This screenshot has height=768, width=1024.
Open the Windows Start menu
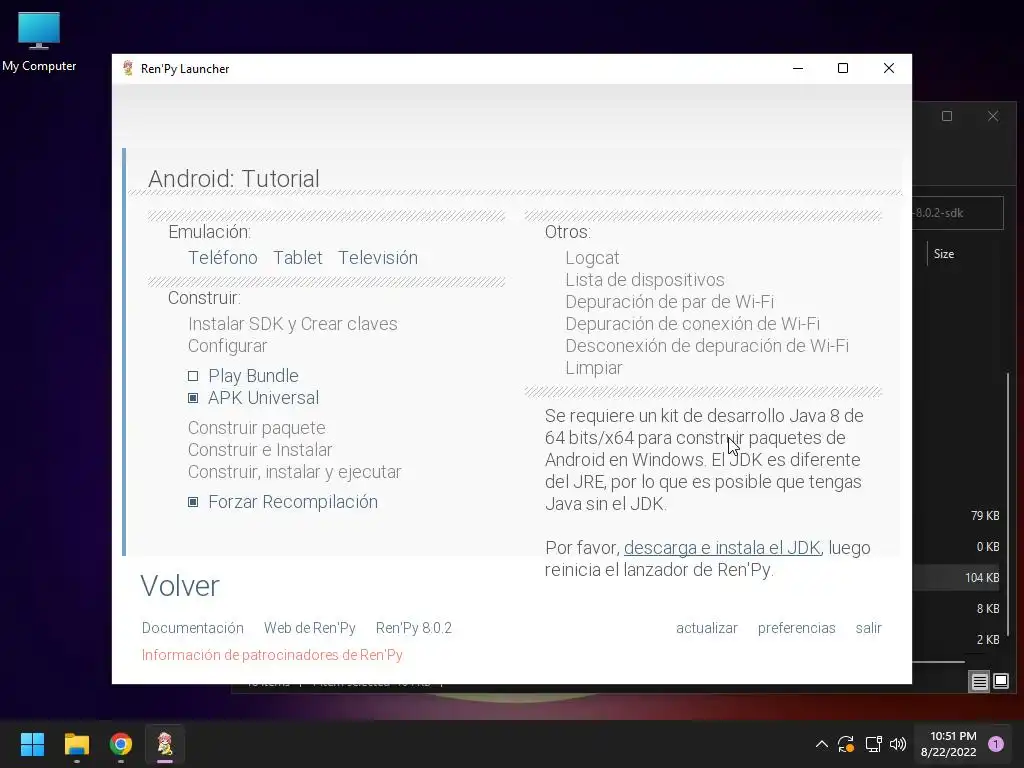(x=32, y=744)
